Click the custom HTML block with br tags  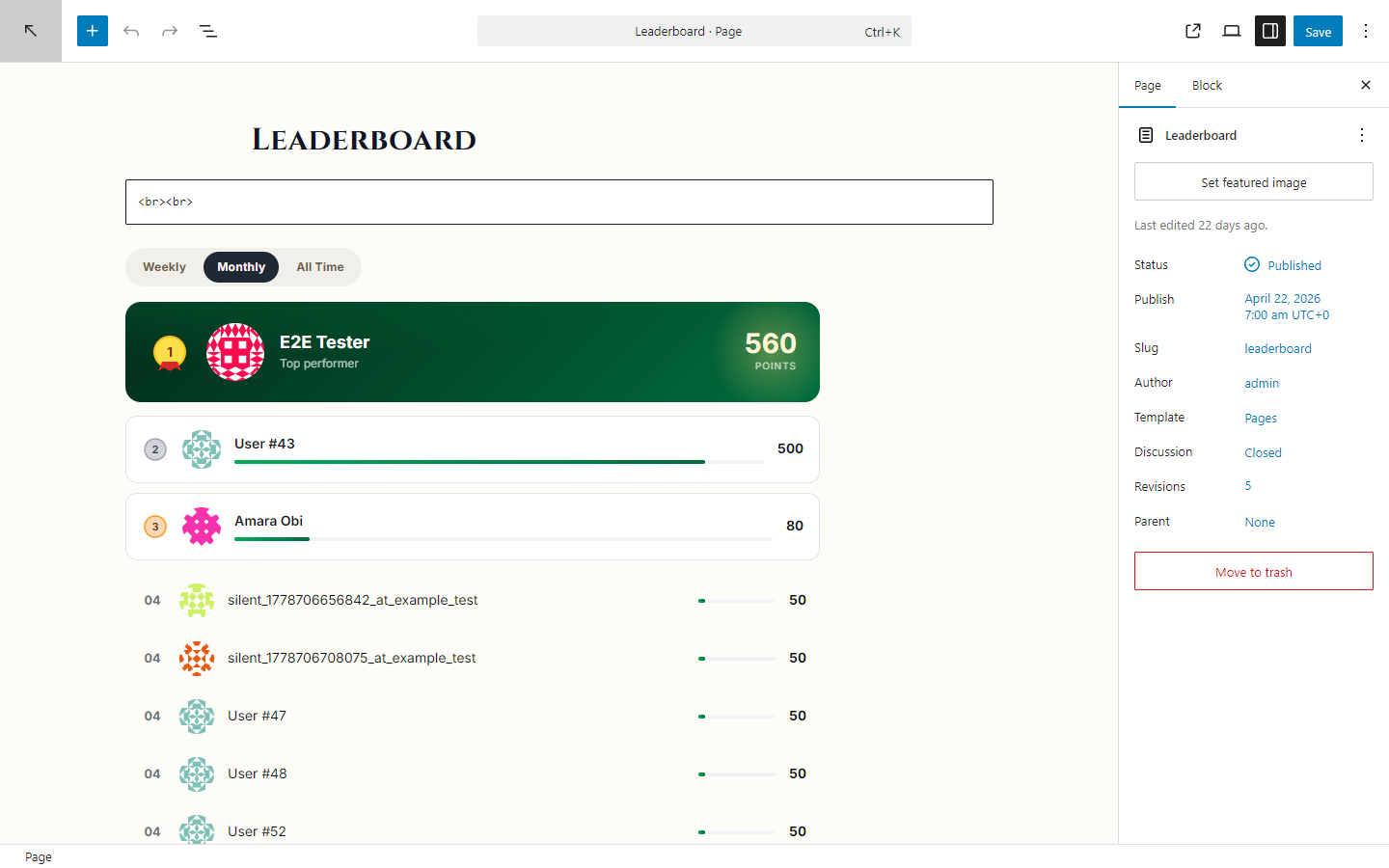point(559,202)
